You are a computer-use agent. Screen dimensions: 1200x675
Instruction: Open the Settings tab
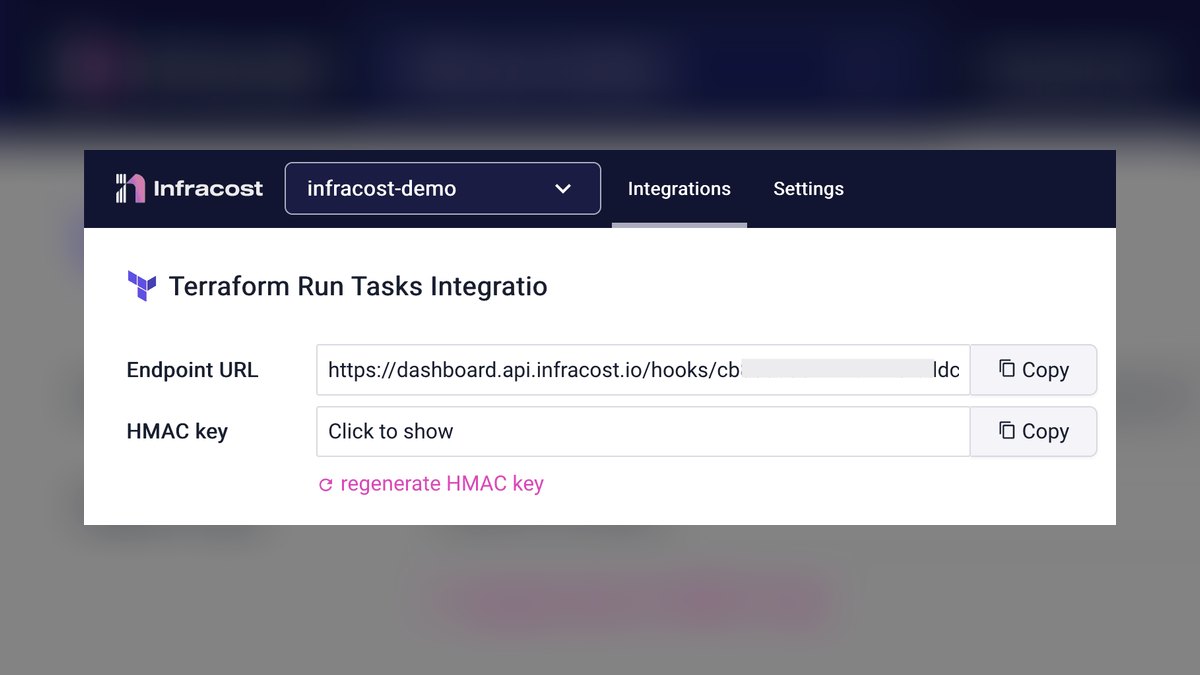(808, 189)
